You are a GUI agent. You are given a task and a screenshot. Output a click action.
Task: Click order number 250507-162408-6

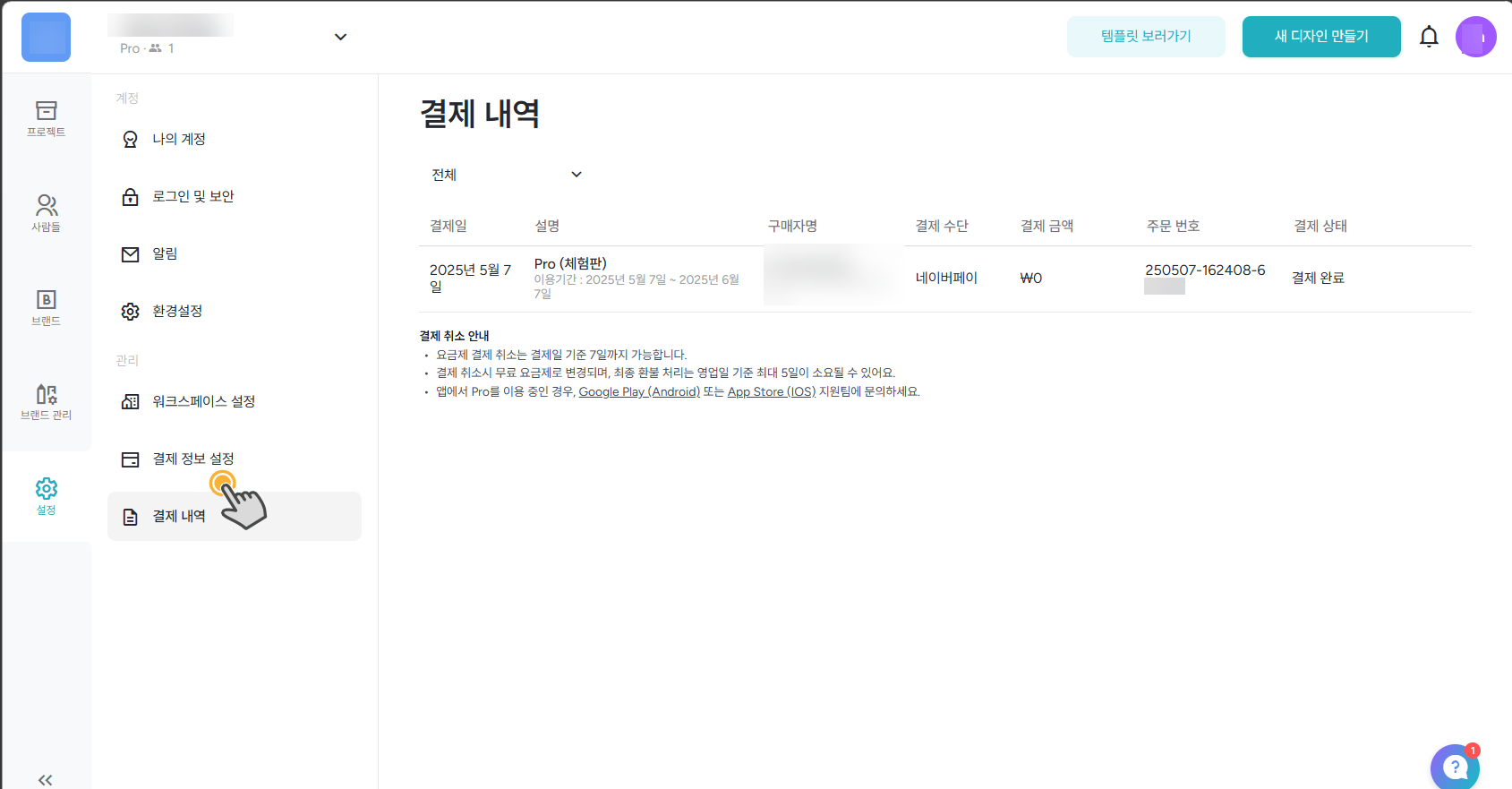coord(1205,270)
